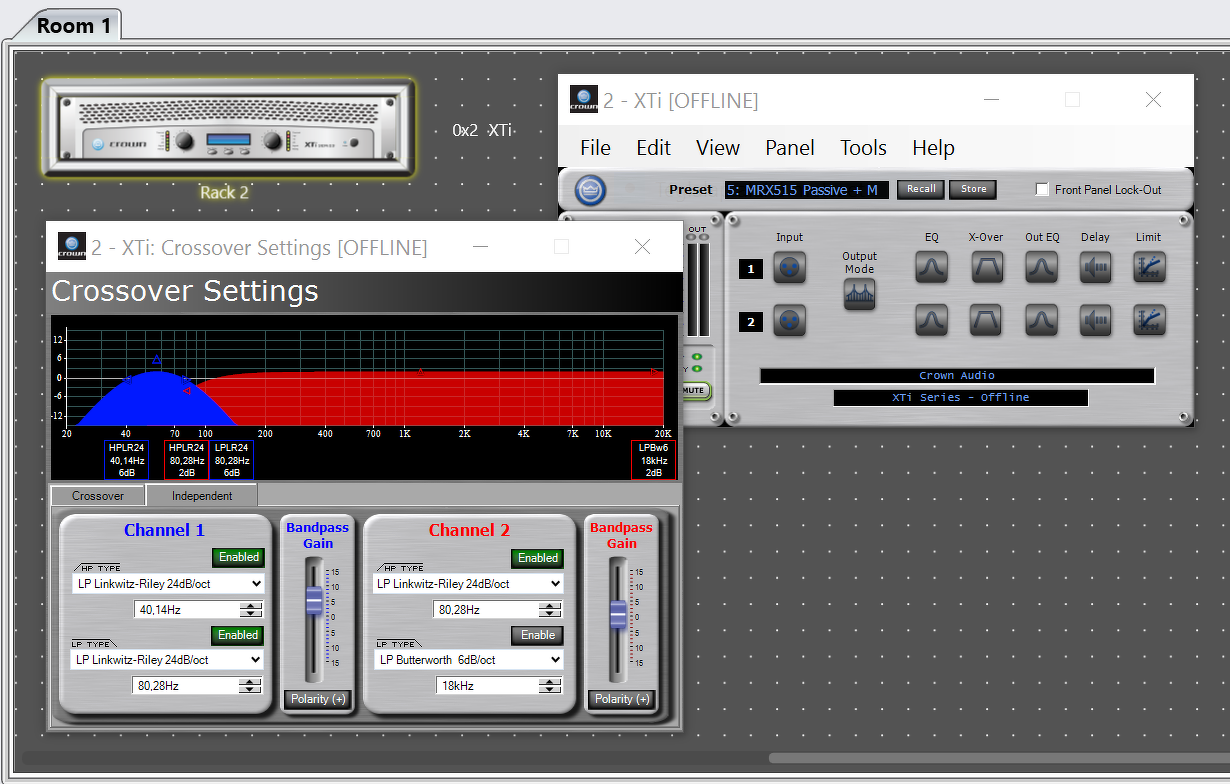Enable Channel 2 low-pass filter
1230x784 pixels.
click(x=537, y=635)
